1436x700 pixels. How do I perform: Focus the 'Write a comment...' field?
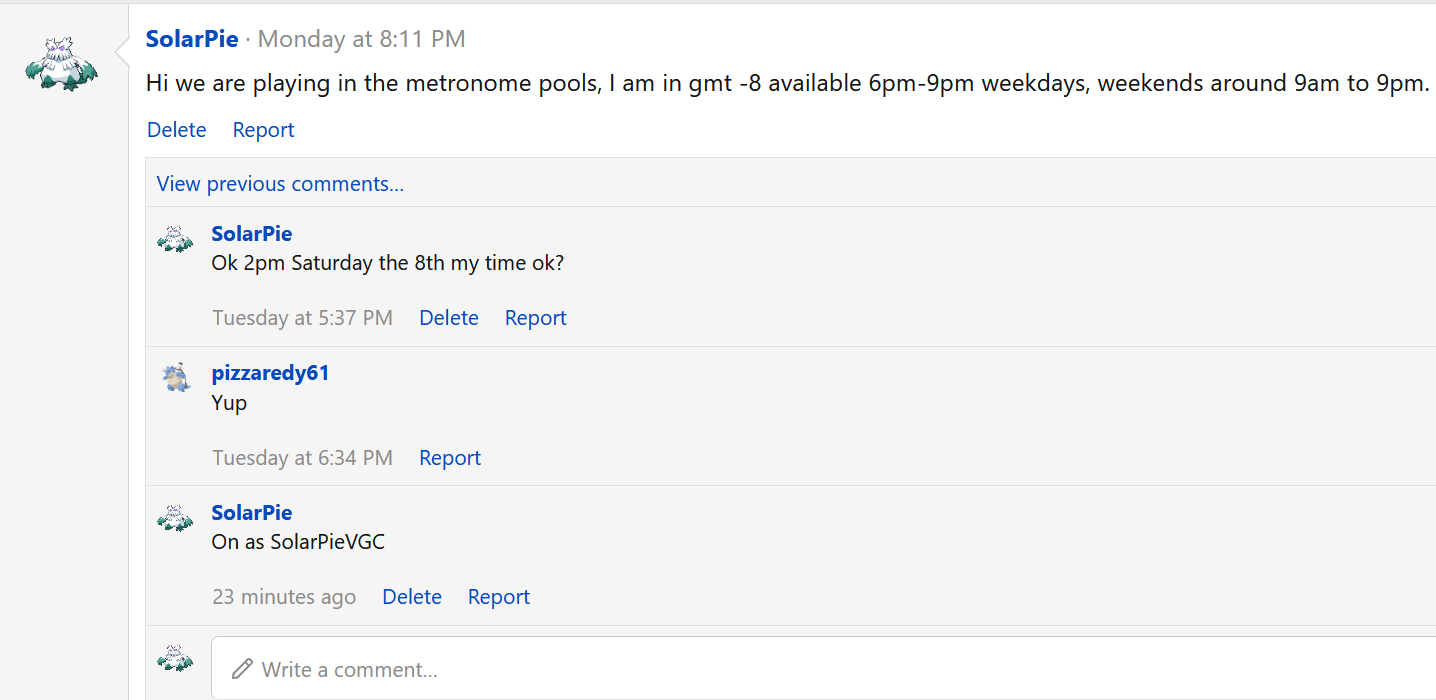click(x=823, y=668)
